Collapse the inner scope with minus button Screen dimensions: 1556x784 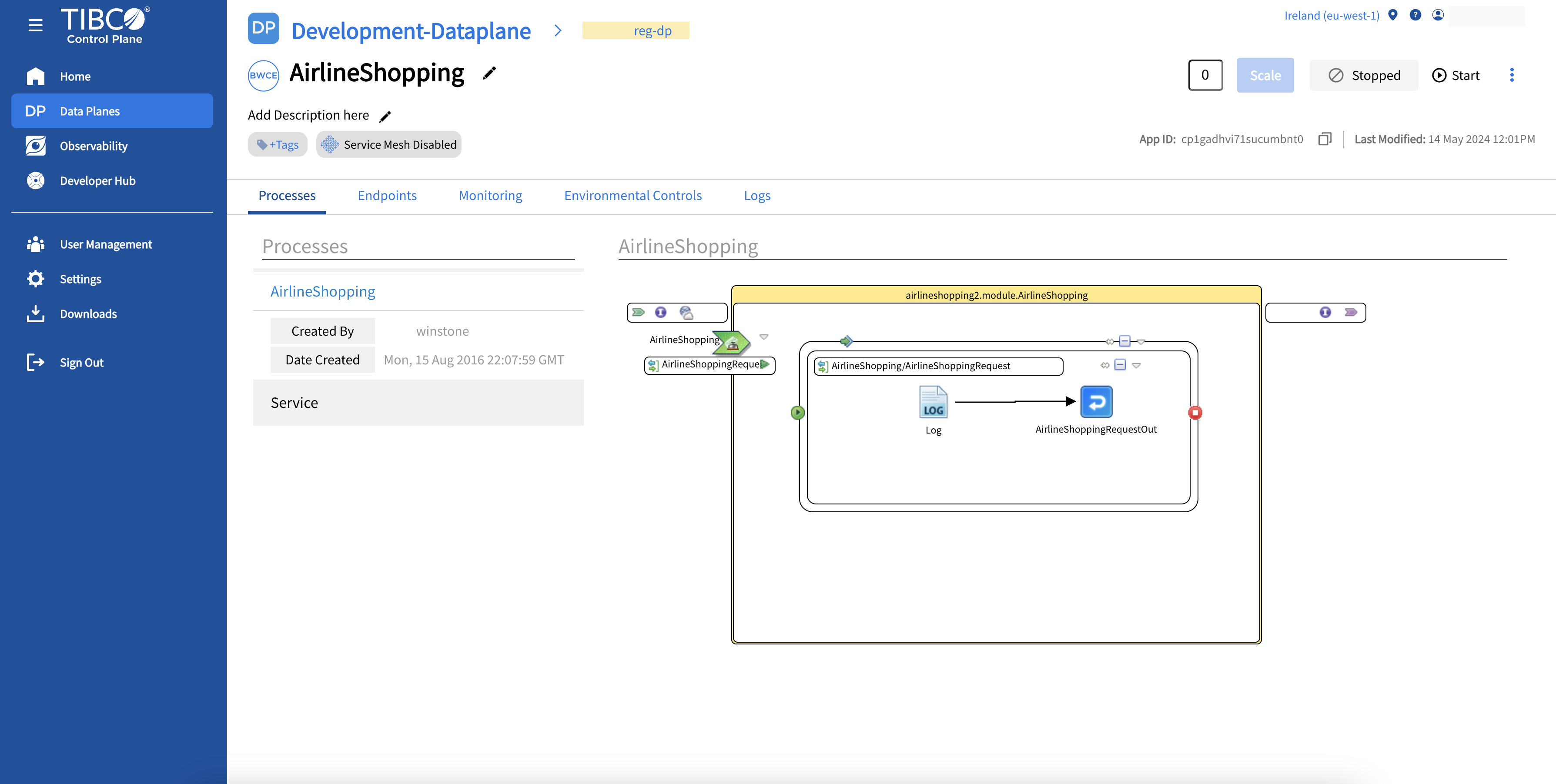[1120, 365]
